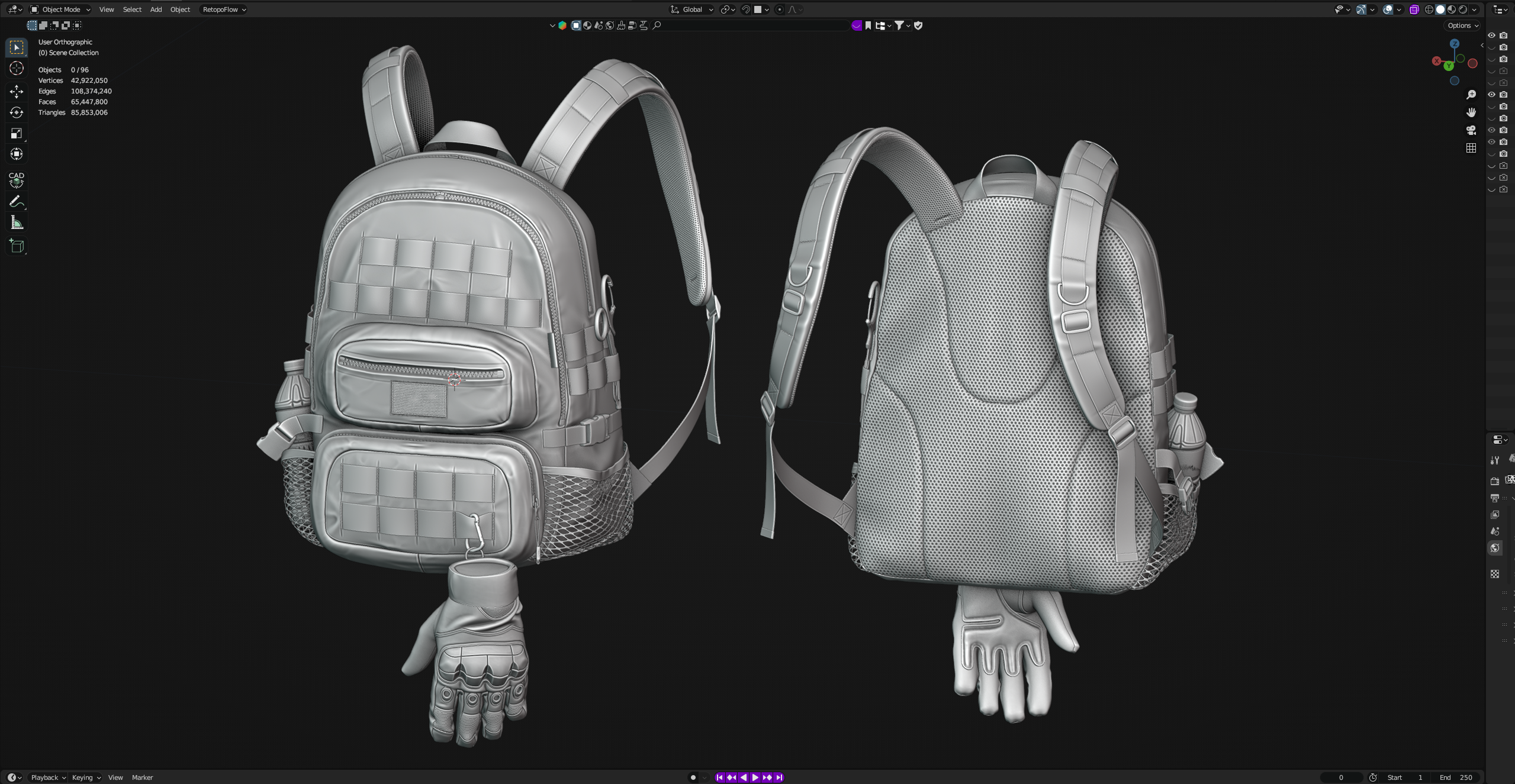Click the End frame field
Viewport: 1515px width, 784px height.
(x=1456, y=777)
